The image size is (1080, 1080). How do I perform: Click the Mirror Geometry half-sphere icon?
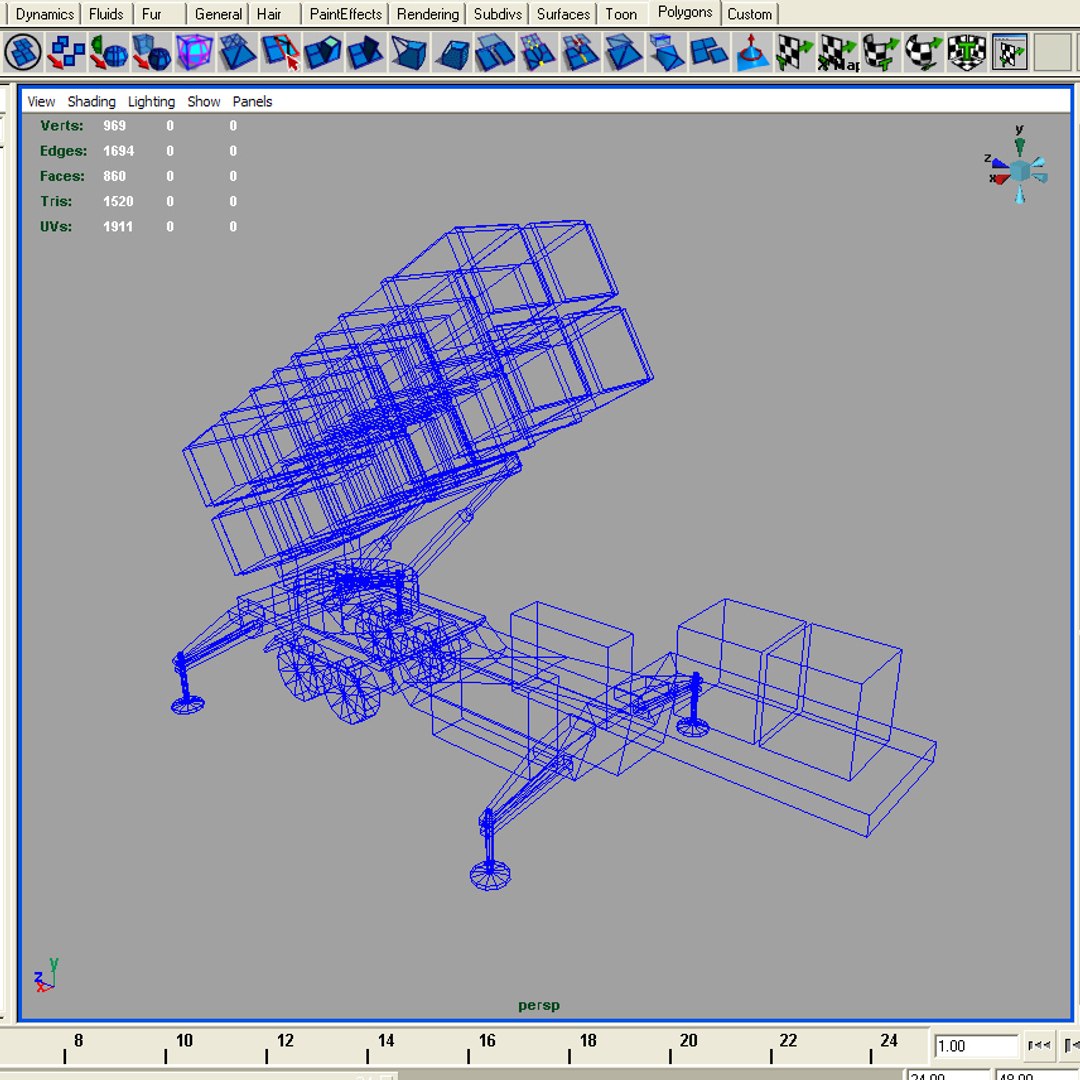[109, 53]
